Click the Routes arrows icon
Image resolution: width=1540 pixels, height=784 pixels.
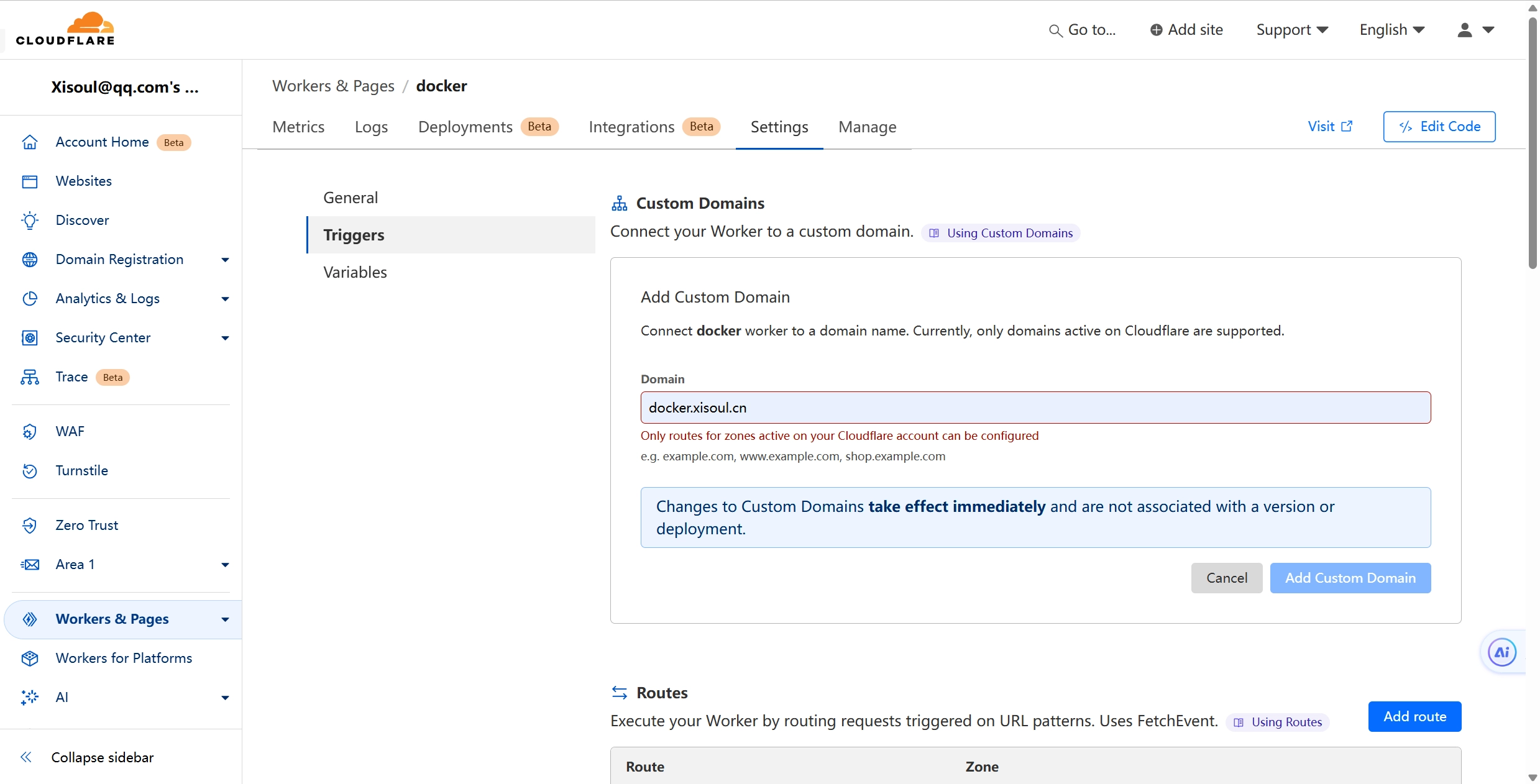pos(620,693)
